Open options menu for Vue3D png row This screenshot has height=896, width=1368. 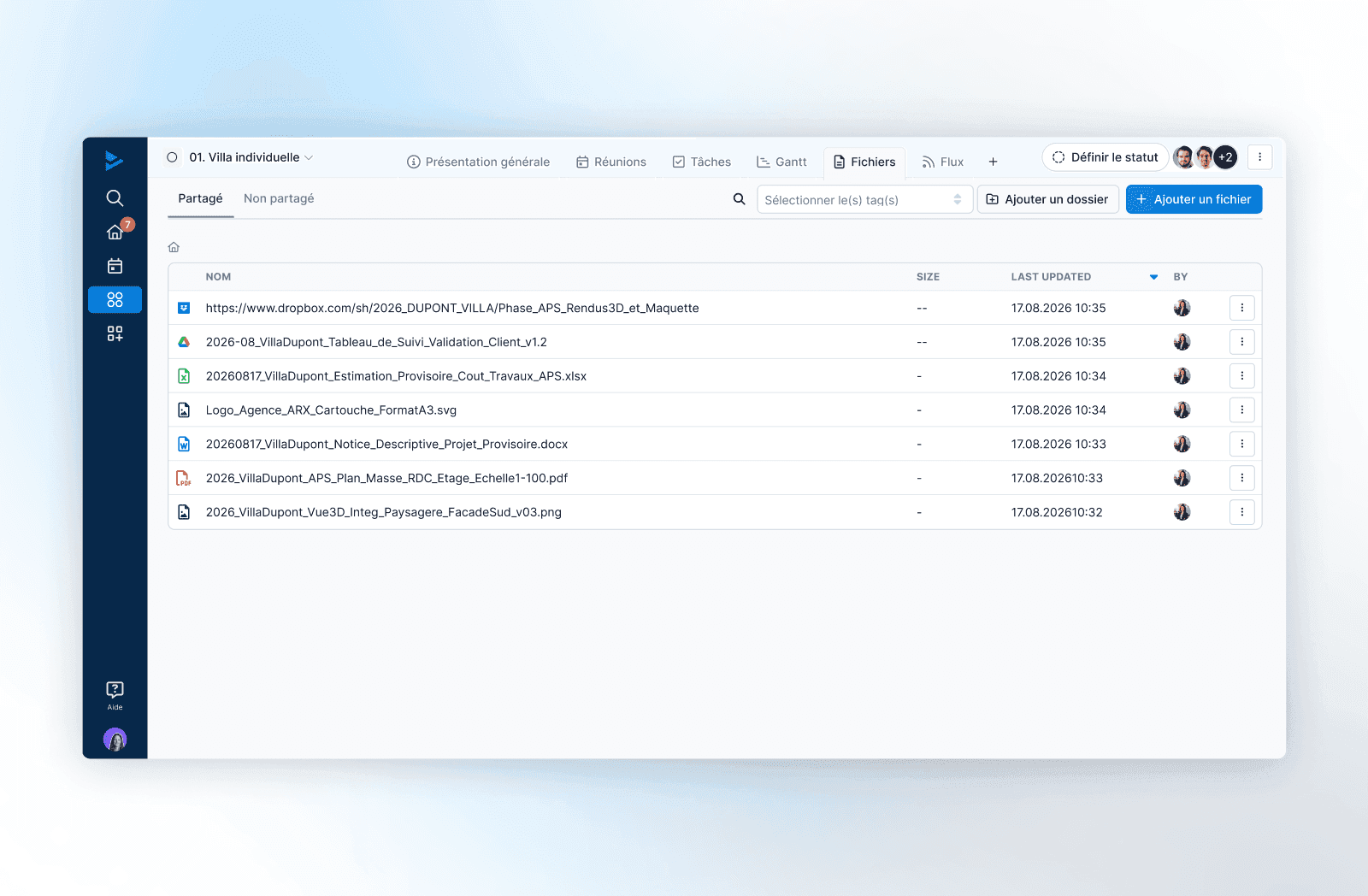[1242, 512]
